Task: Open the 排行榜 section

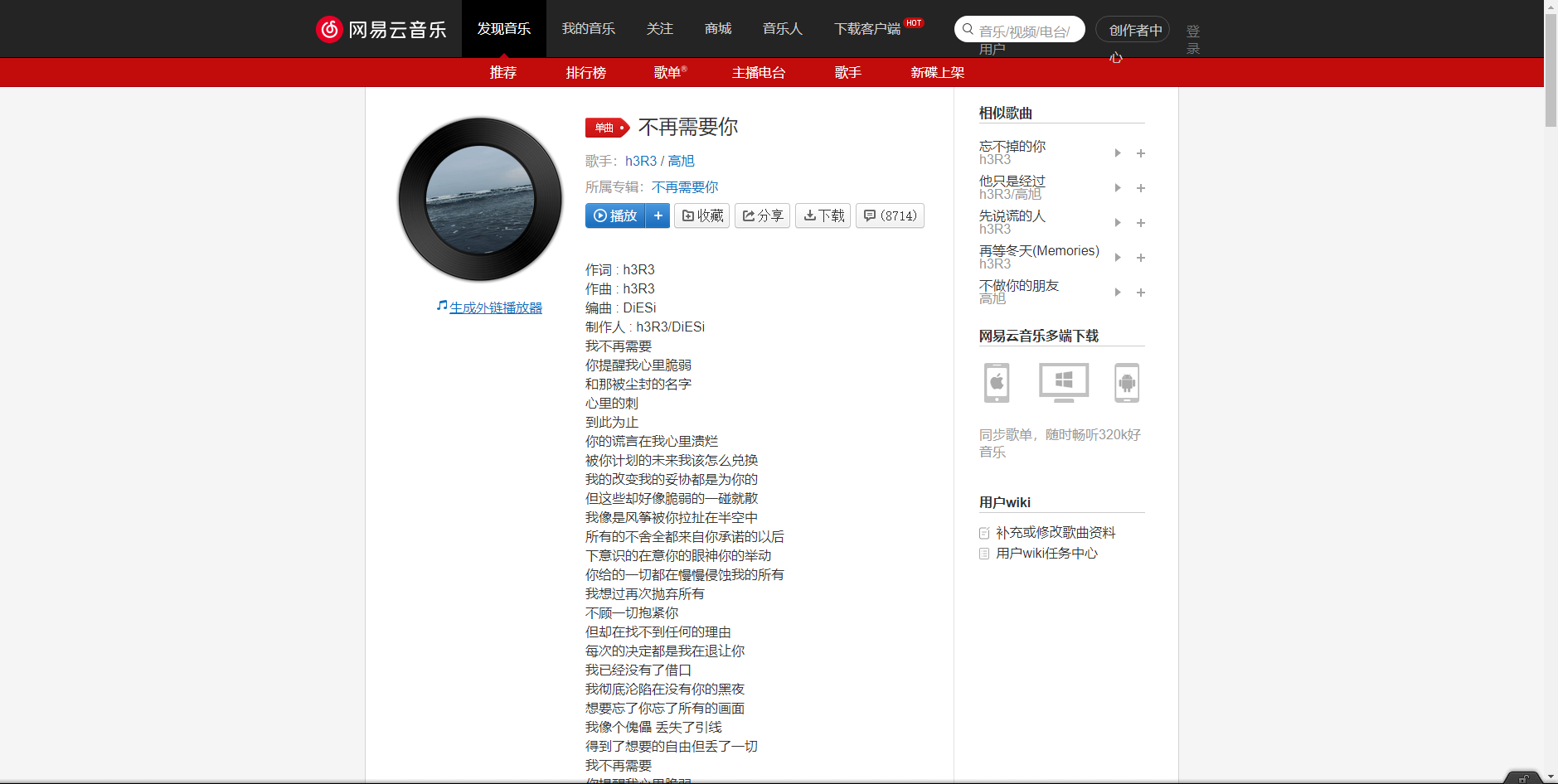Action: tap(585, 73)
